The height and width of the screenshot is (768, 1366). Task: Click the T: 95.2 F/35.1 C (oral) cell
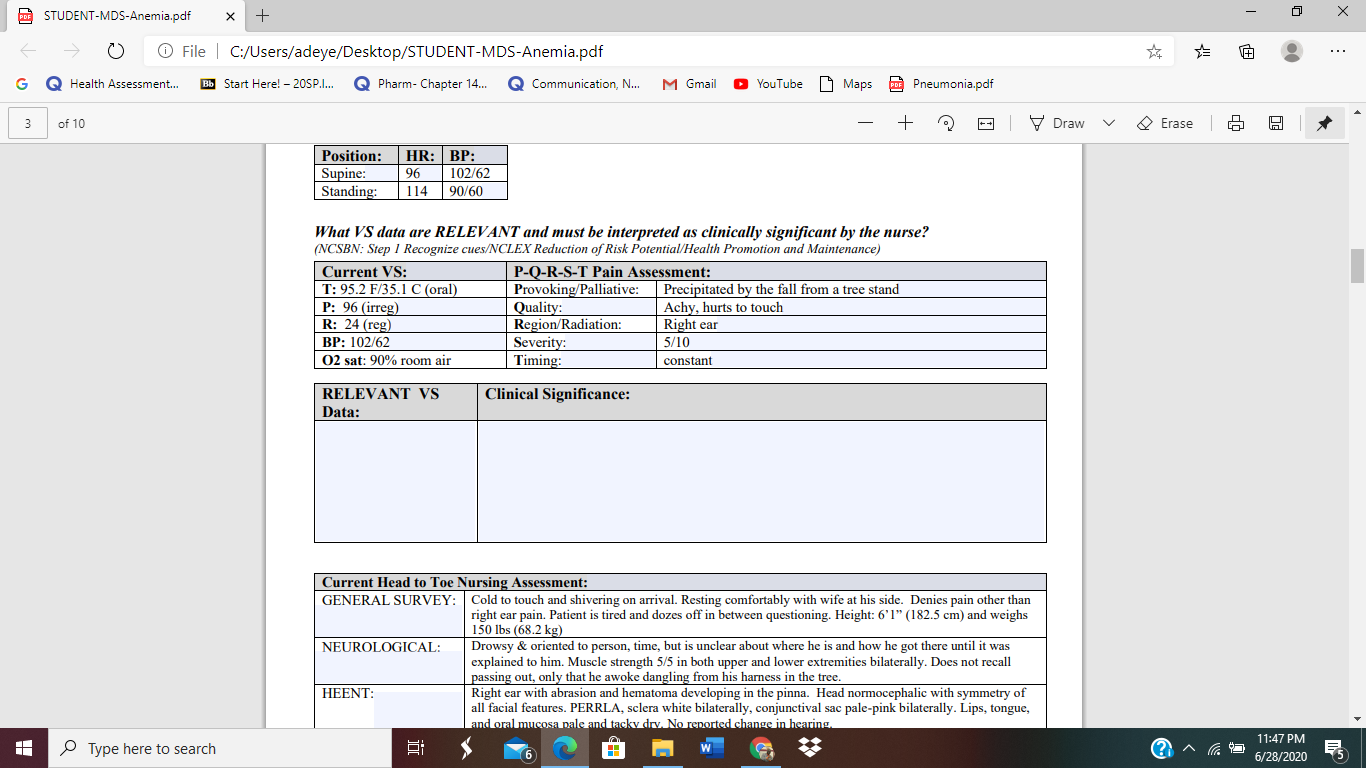coord(411,289)
